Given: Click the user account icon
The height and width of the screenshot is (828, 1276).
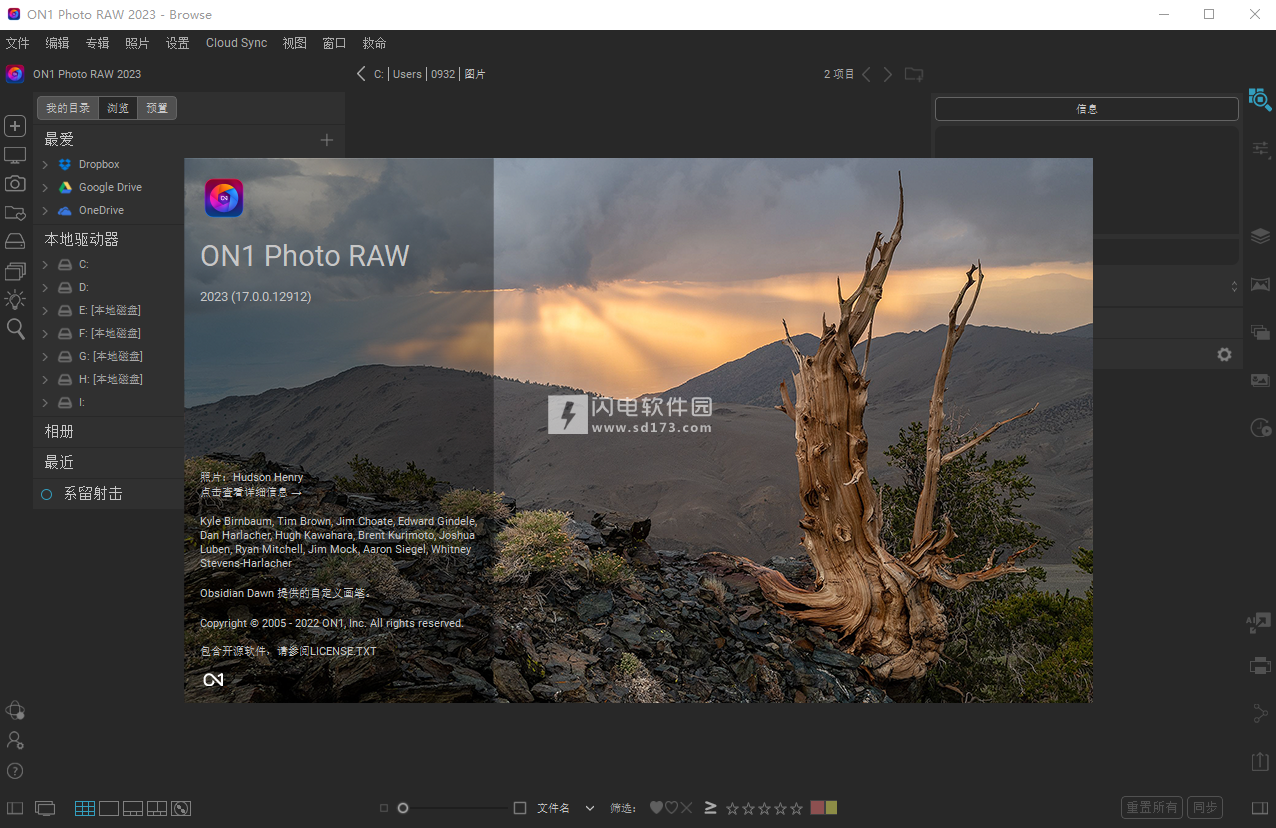Looking at the screenshot, I should tap(15, 740).
